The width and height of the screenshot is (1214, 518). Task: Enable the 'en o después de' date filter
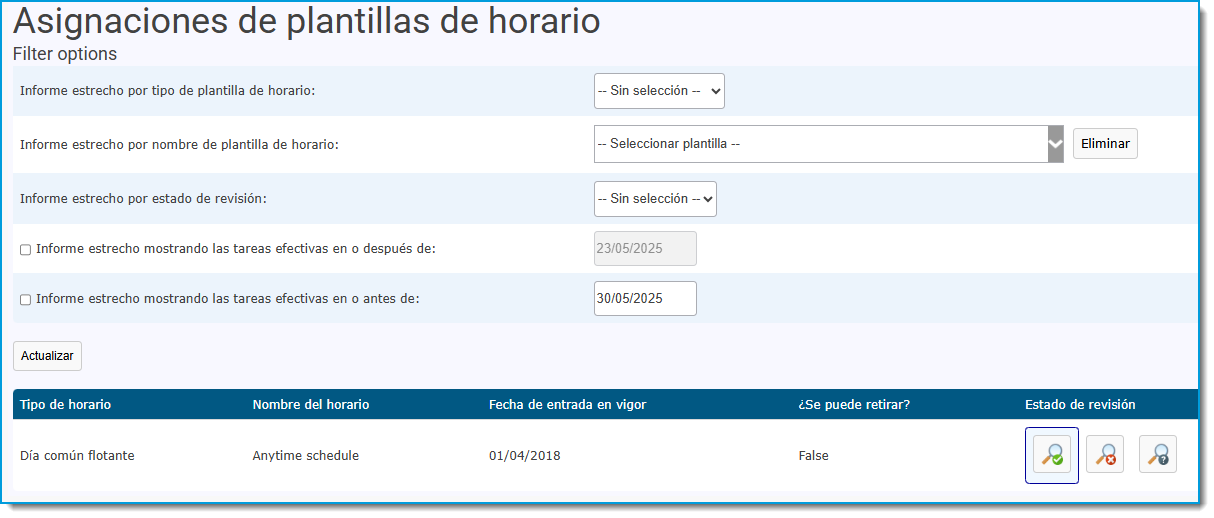[x=26, y=249]
